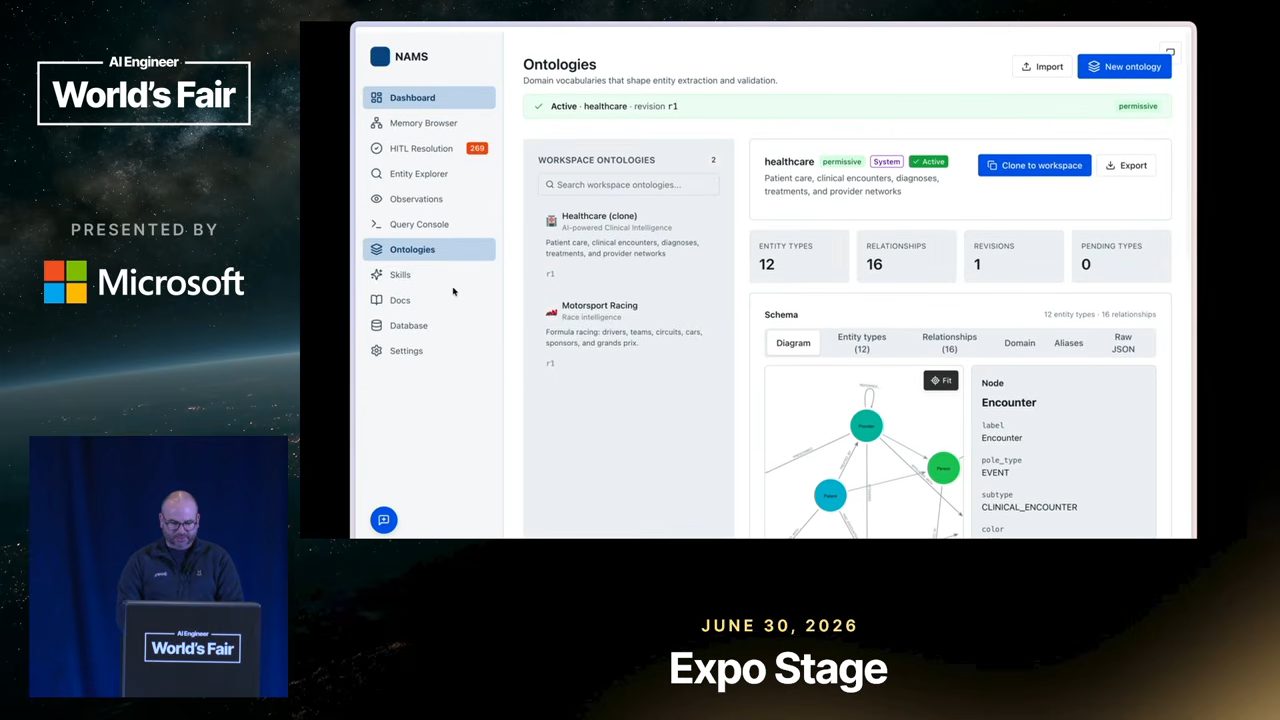This screenshot has width=1280, height=720.
Task: Click Clone to workspace
Action: coord(1034,165)
